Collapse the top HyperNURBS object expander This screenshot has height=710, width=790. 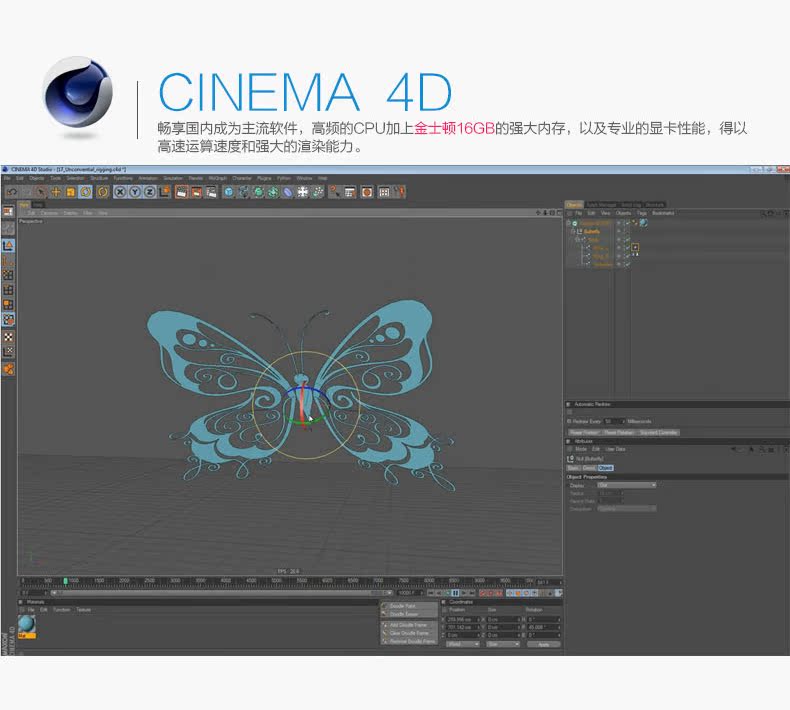[568, 223]
